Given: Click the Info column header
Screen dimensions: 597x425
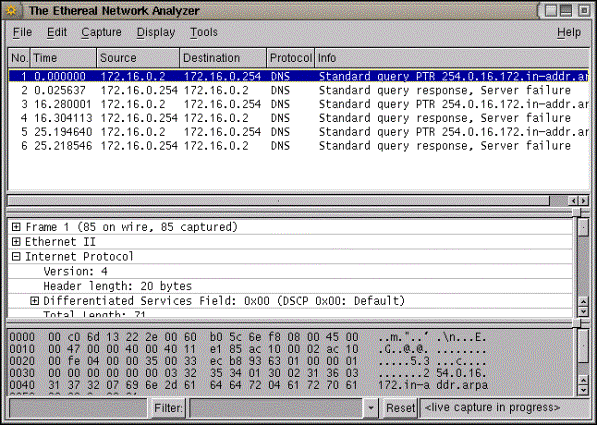Looking at the screenshot, I should click(x=452, y=58).
